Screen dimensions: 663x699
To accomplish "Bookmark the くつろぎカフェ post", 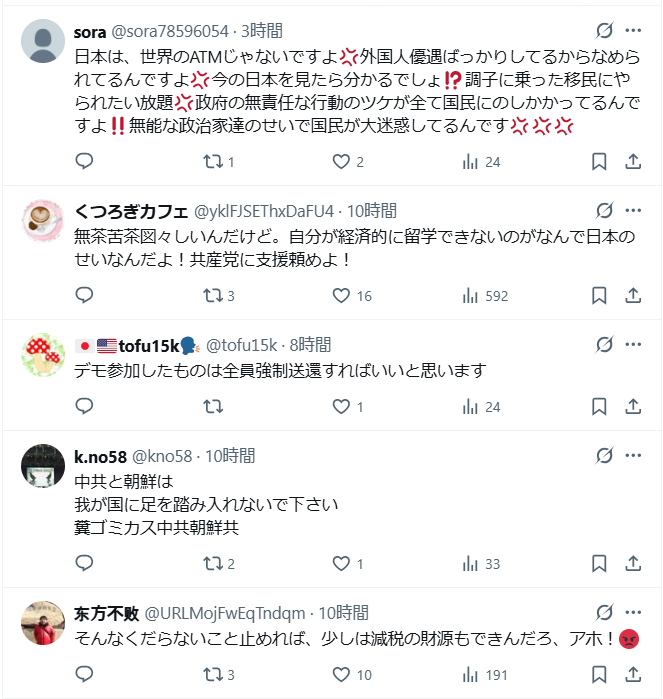I will tap(599, 296).
